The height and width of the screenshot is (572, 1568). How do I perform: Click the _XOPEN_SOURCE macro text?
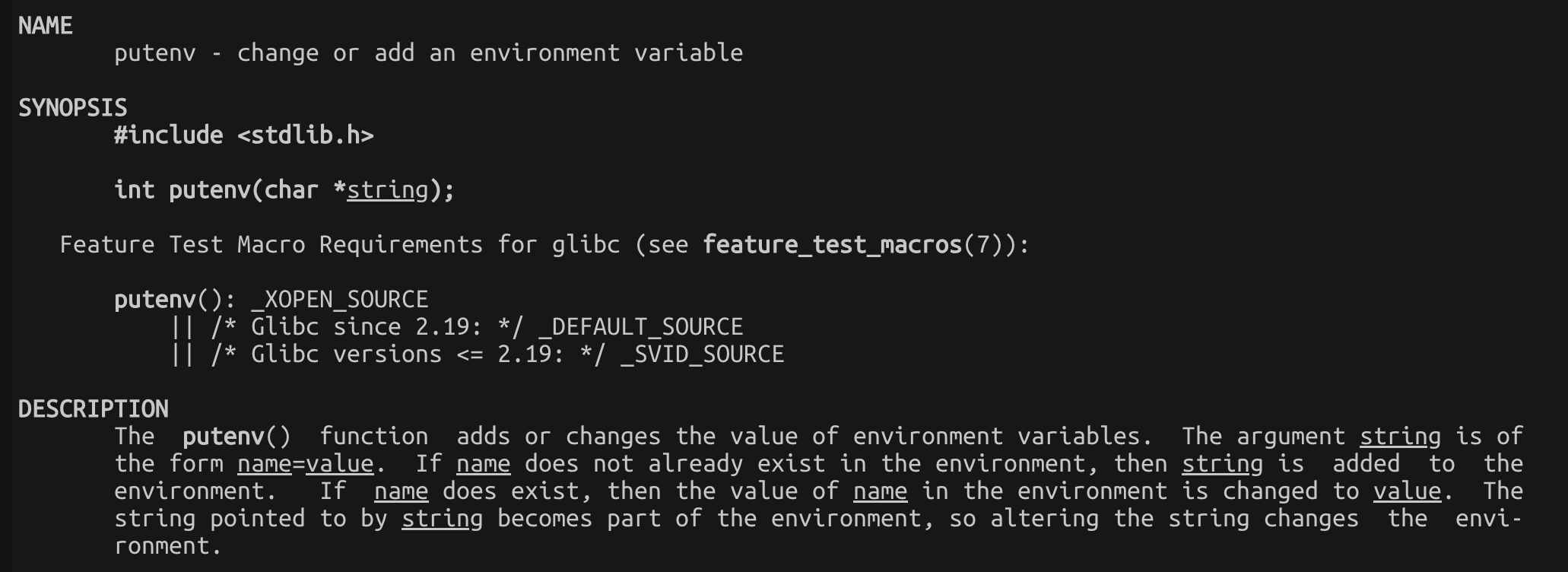tap(340, 300)
